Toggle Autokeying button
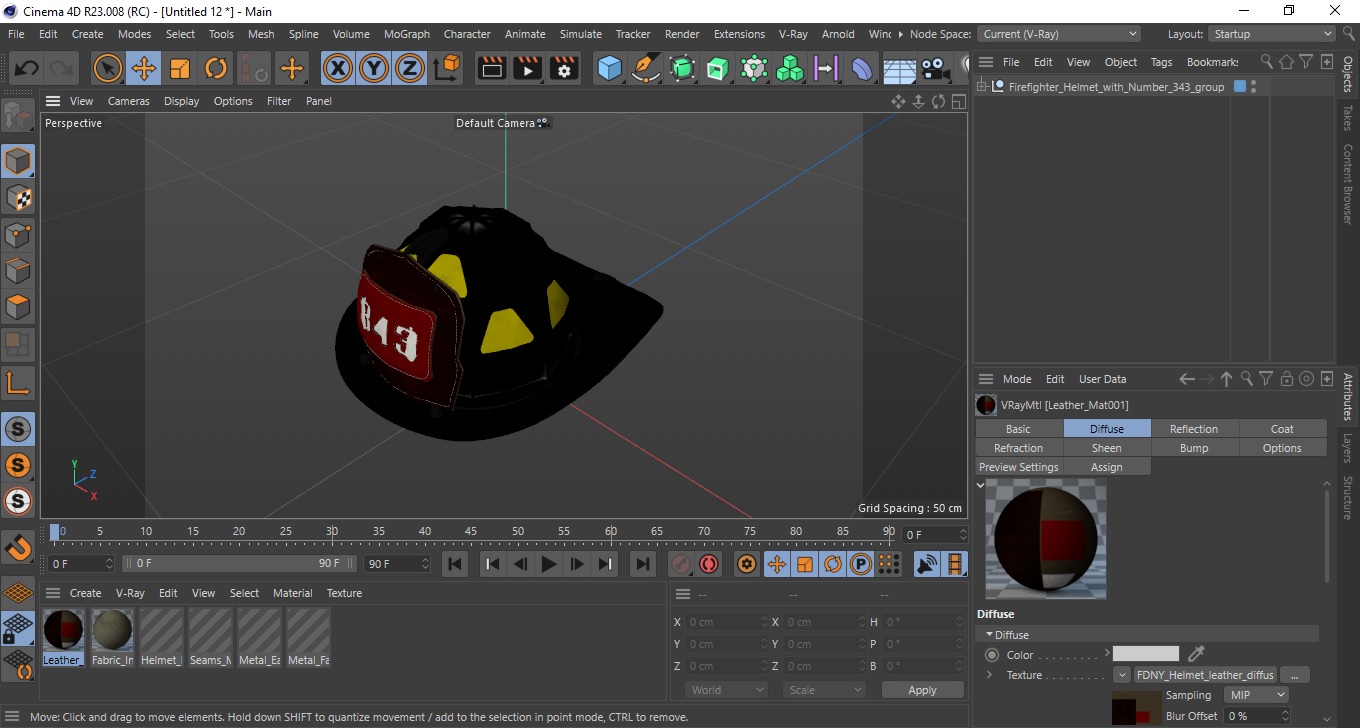The width and height of the screenshot is (1360, 728). tap(709, 564)
